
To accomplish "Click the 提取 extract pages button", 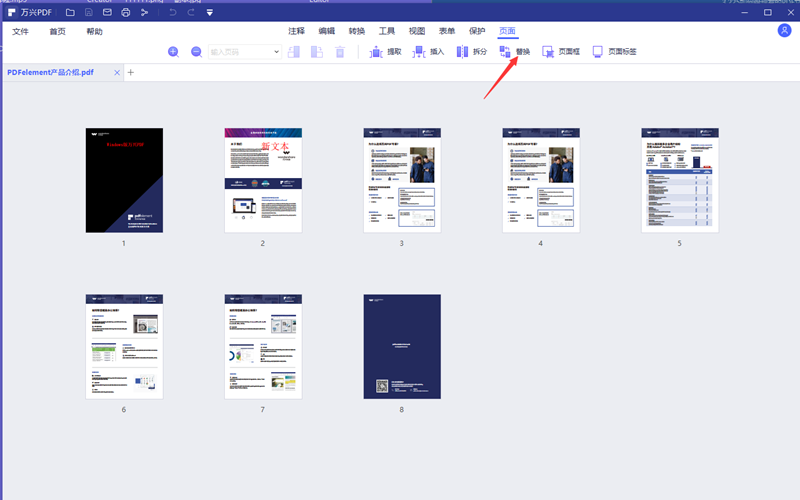I will coord(386,51).
